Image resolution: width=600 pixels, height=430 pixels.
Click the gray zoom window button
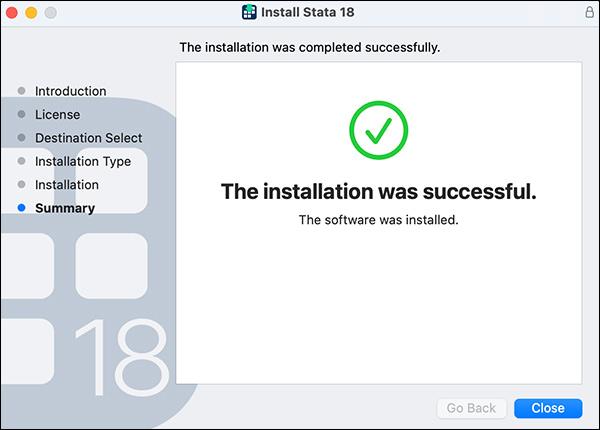point(50,13)
